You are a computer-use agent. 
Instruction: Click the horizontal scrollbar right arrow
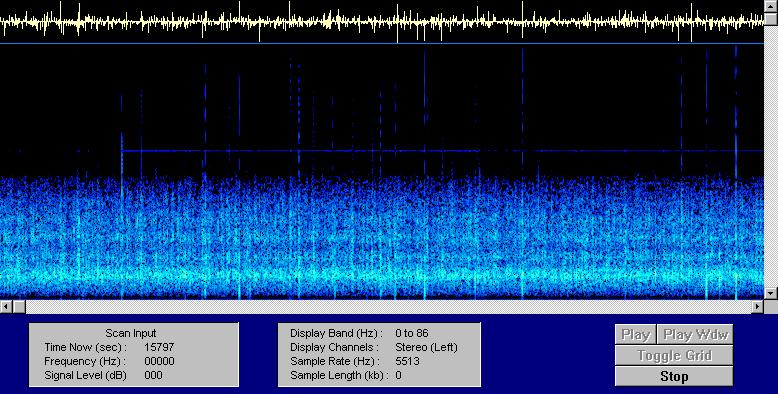[758, 307]
